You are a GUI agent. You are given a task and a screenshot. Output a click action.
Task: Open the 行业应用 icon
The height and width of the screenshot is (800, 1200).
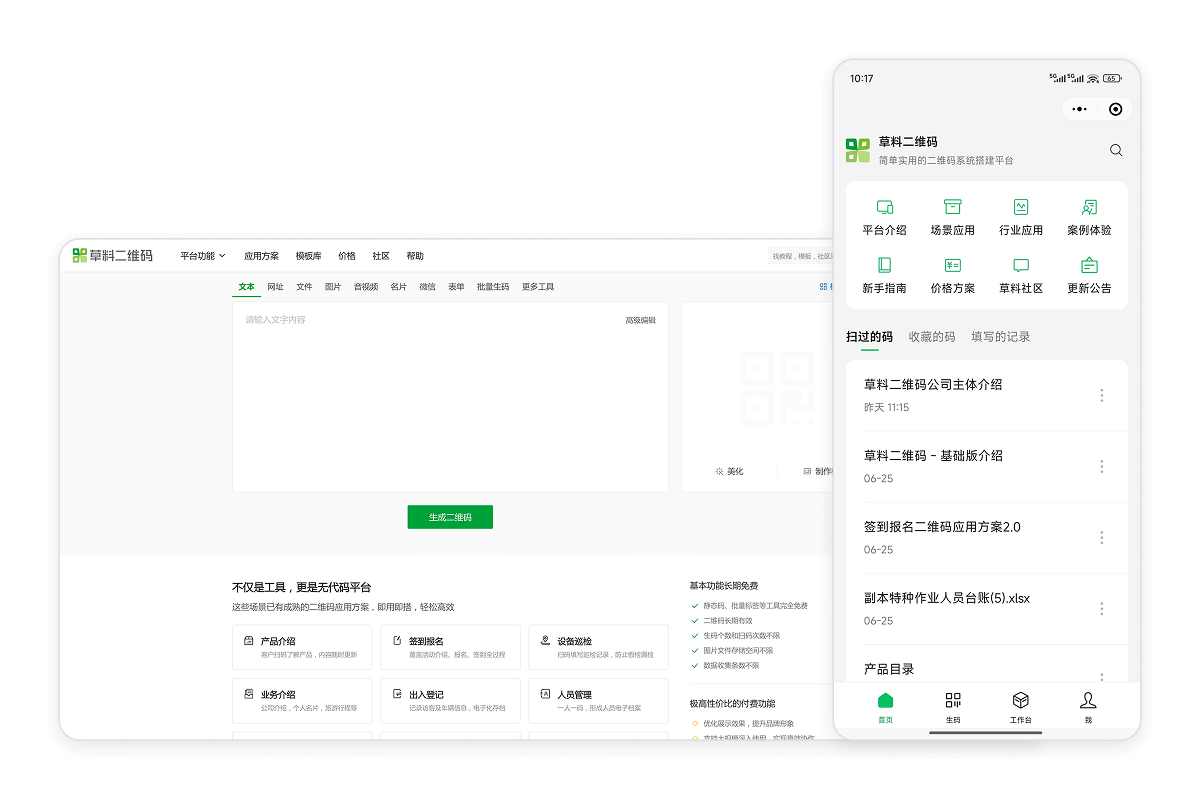1020,208
